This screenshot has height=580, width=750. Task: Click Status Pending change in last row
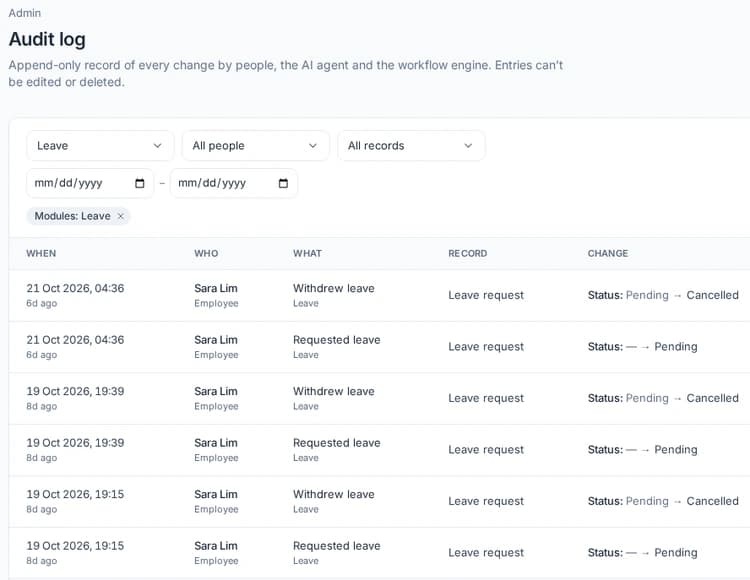642,553
